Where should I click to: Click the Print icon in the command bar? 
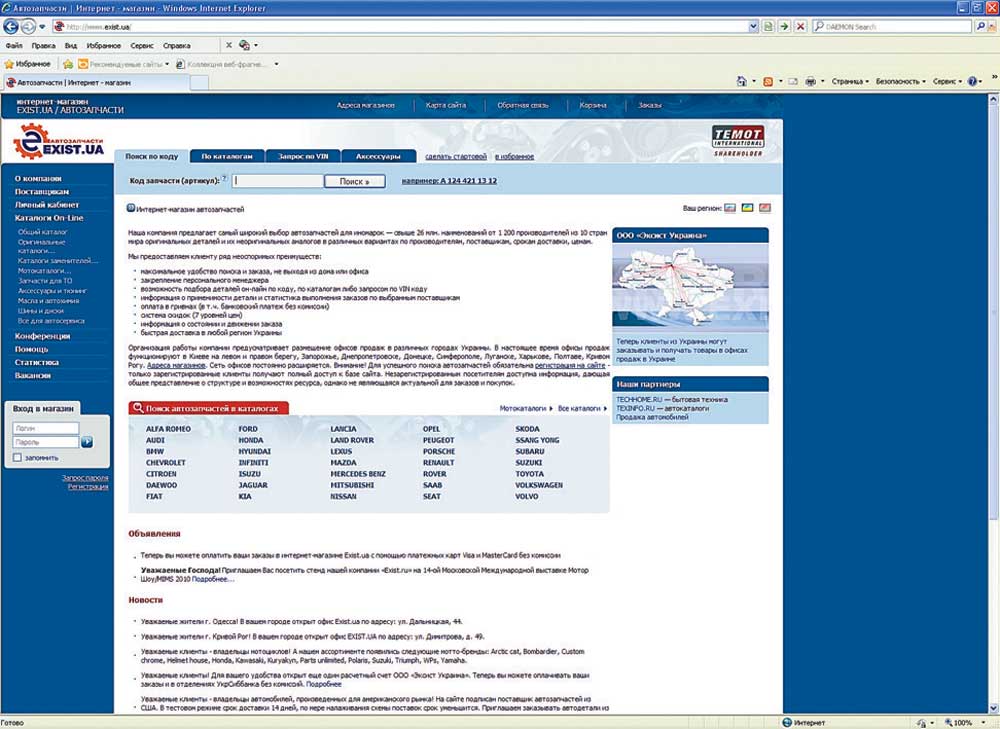point(811,82)
